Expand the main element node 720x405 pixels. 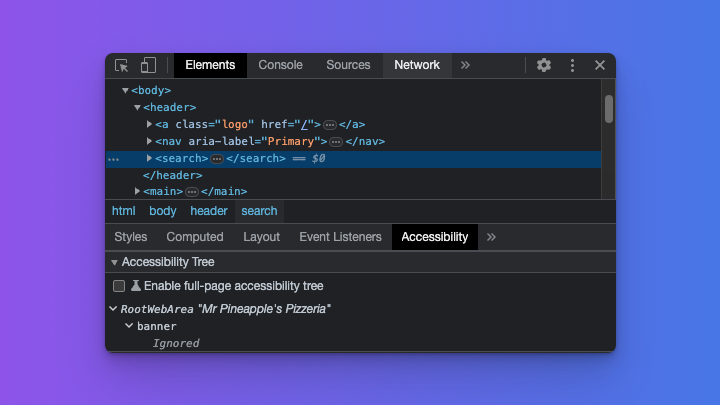(x=138, y=191)
